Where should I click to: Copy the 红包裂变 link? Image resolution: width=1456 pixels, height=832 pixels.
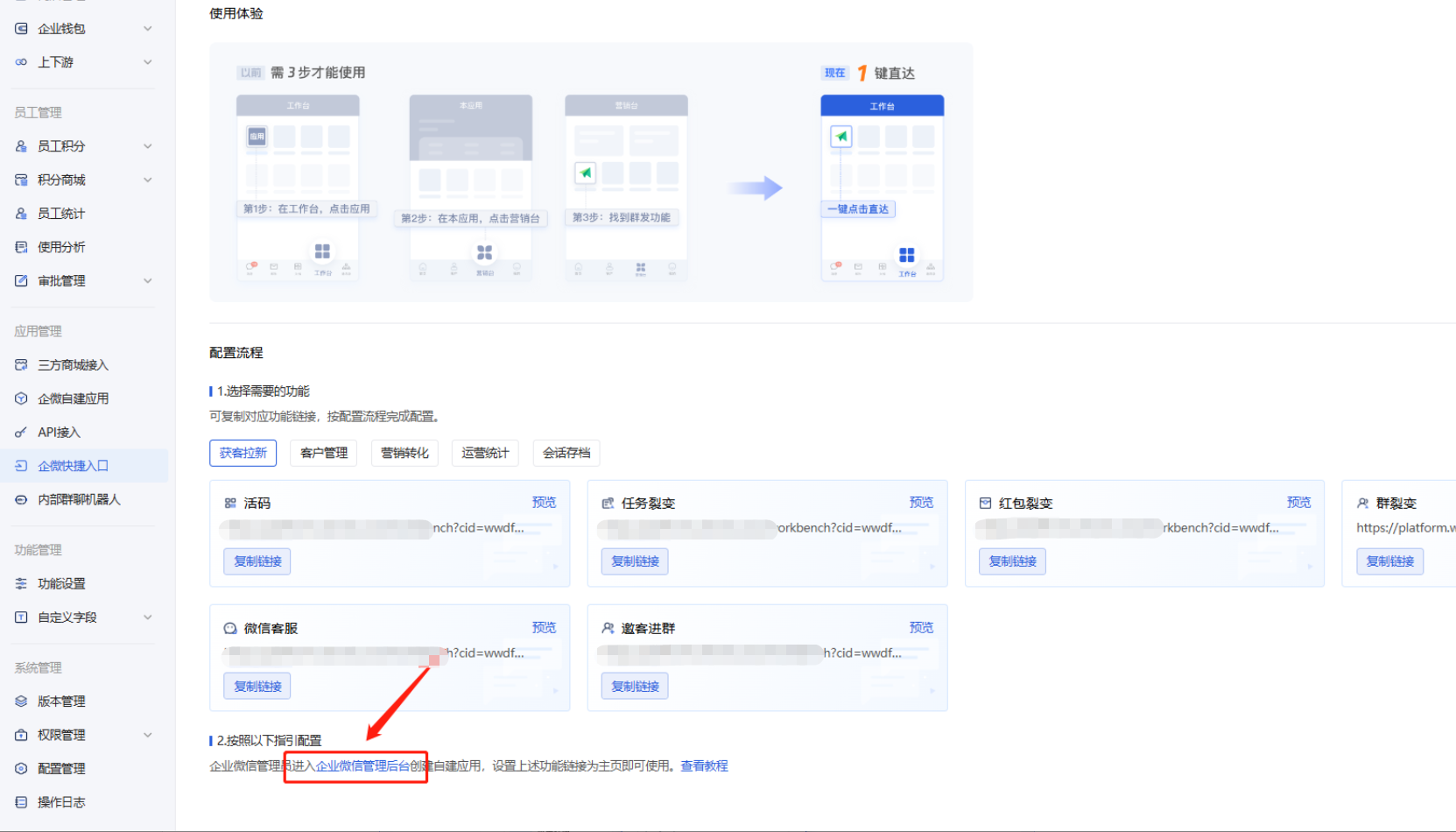pos(1012,561)
